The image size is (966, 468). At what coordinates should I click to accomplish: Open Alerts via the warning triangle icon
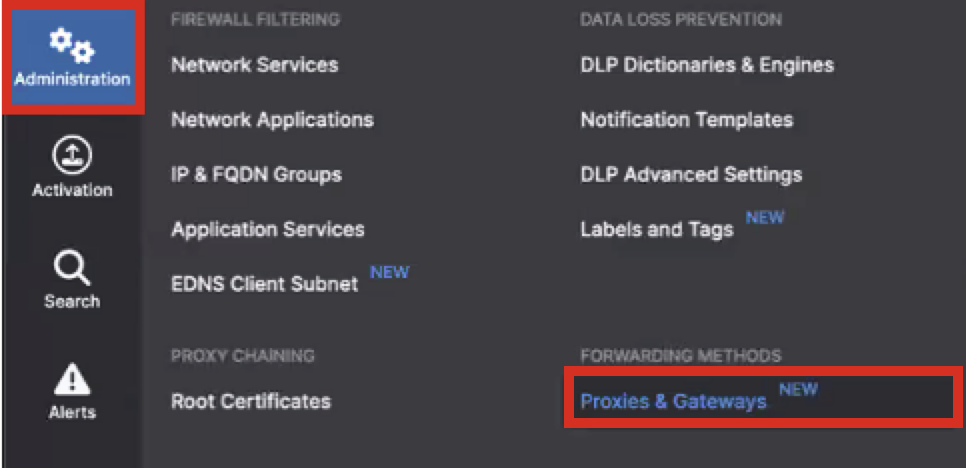click(x=71, y=379)
